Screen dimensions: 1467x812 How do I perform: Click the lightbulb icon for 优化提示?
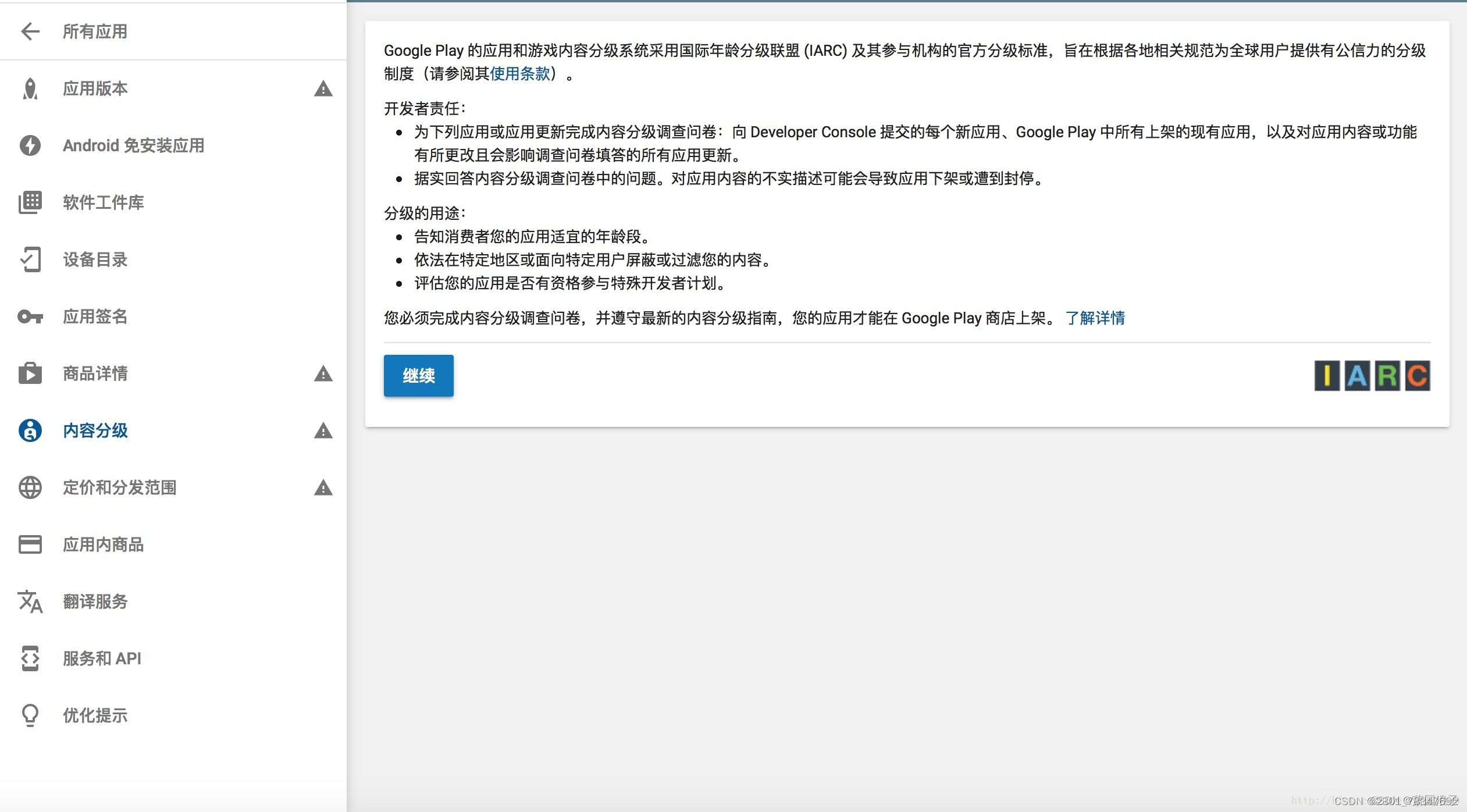30,715
